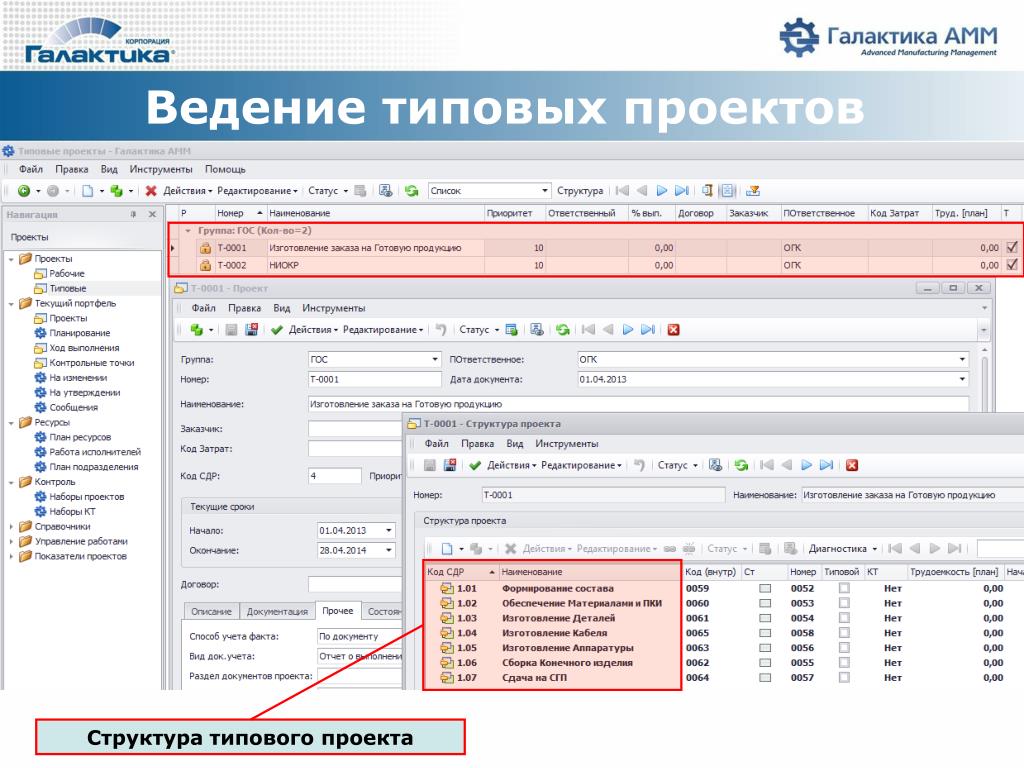Image resolution: width=1024 pixels, height=768 pixels.
Task: Click save-and-close icon in T-0001 Проект toolbar
Action: 251,330
